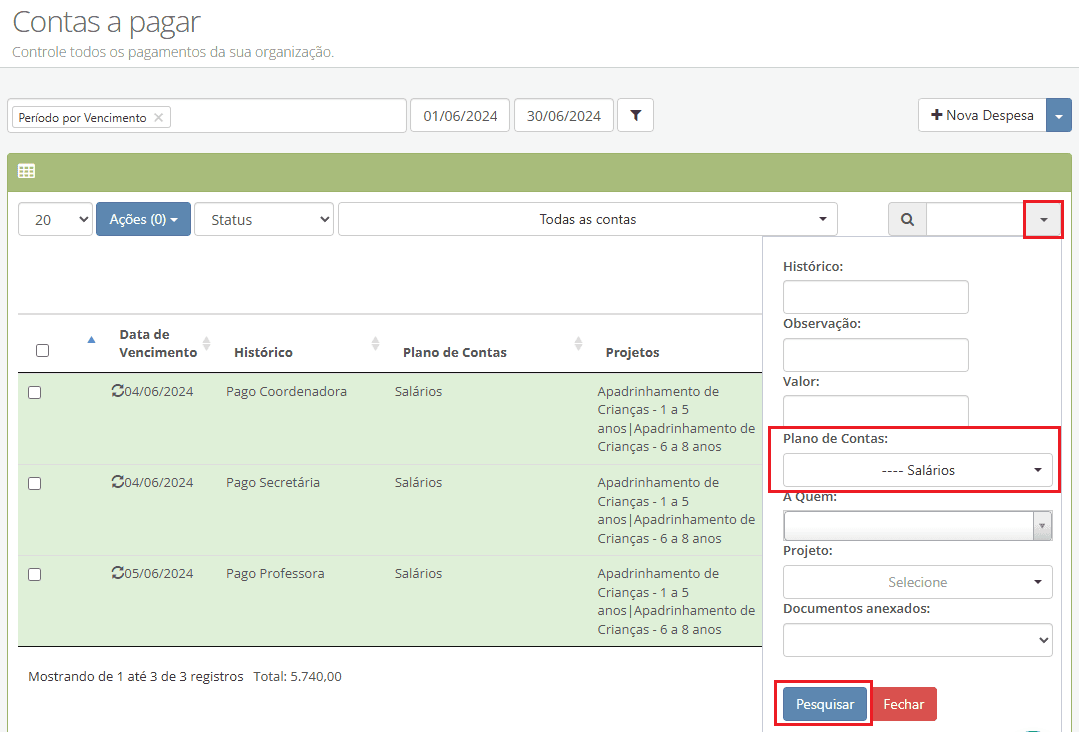Image resolution: width=1079 pixels, height=732 pixels.
Task: Click the start date field 01/06/2024
Action: pyautogui.click(x=460, y=116)
